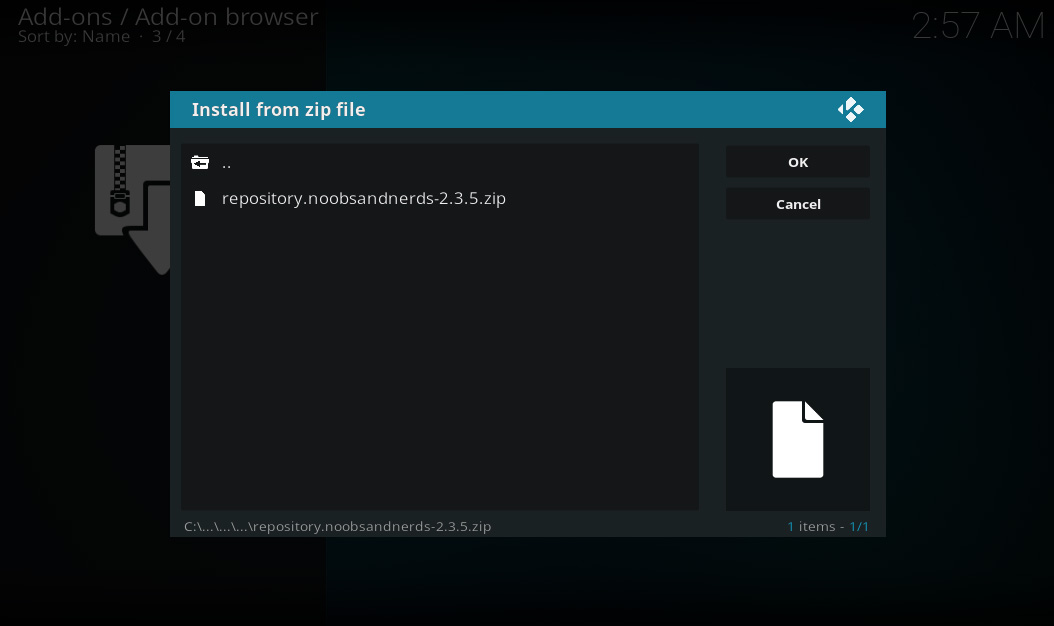Screen dimensions: 1054x626
Task: Click the white file icon beside repository zip
Action: [x=200, y=198]
